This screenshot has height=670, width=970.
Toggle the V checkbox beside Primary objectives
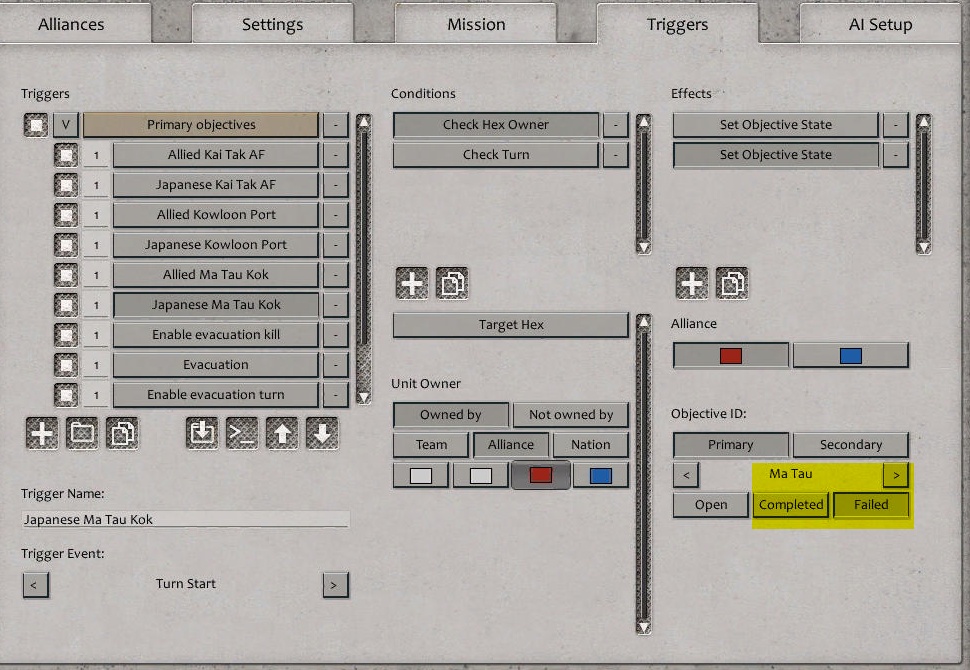[65, 124]
